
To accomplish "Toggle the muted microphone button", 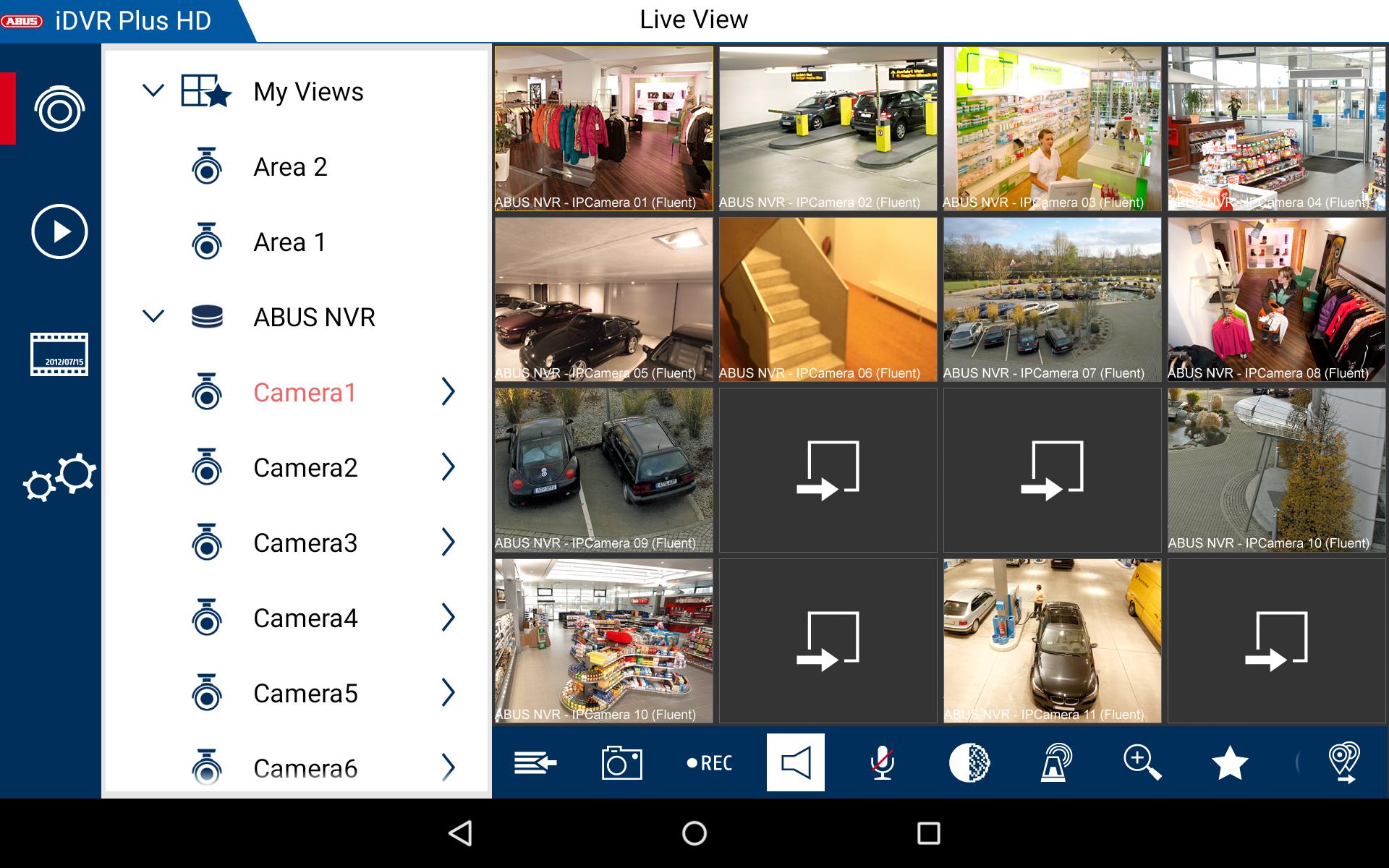I will (882, 762).
